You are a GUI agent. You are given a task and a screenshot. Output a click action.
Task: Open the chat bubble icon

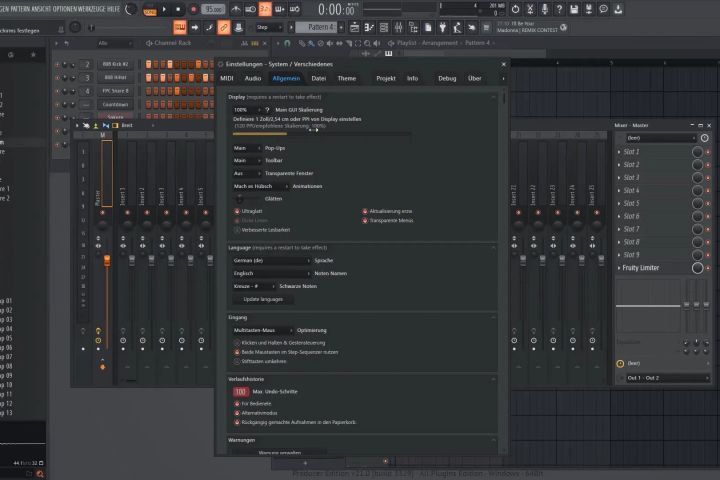(603, 9)
